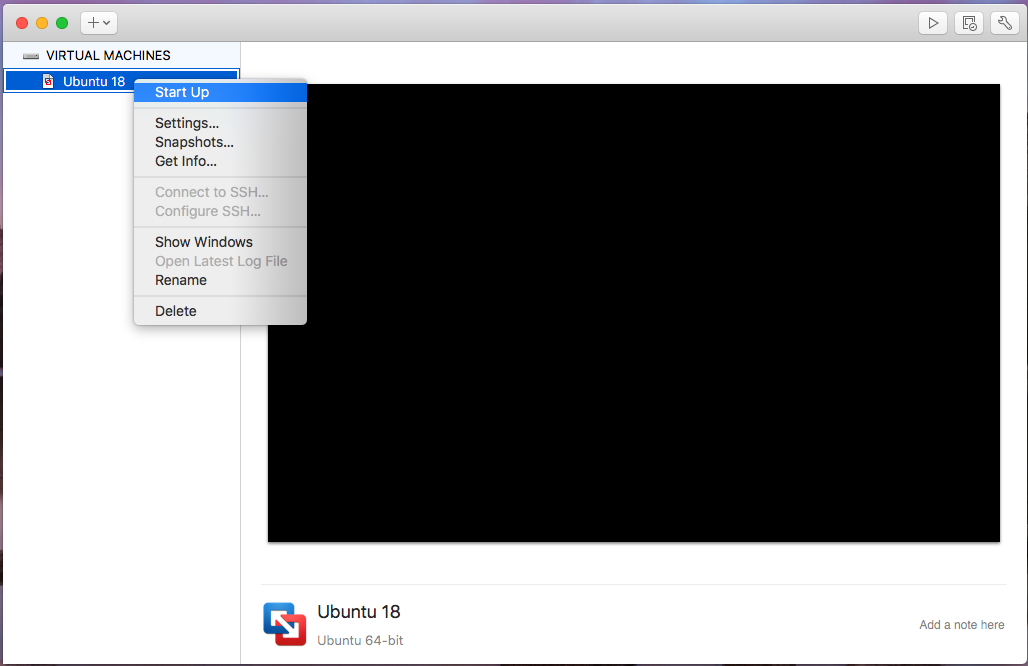The height and width of the screenshot is (666, 1028).
Task: Click the Add a note here field
Action: [961, 625]
